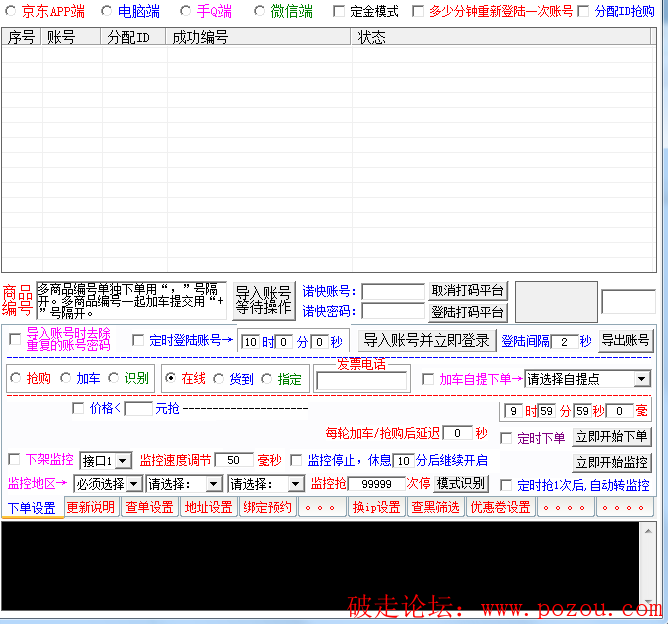Click the 定时下单 hour field showing 9
Viewport: 668px width, 624px height.
coord(513,411)
